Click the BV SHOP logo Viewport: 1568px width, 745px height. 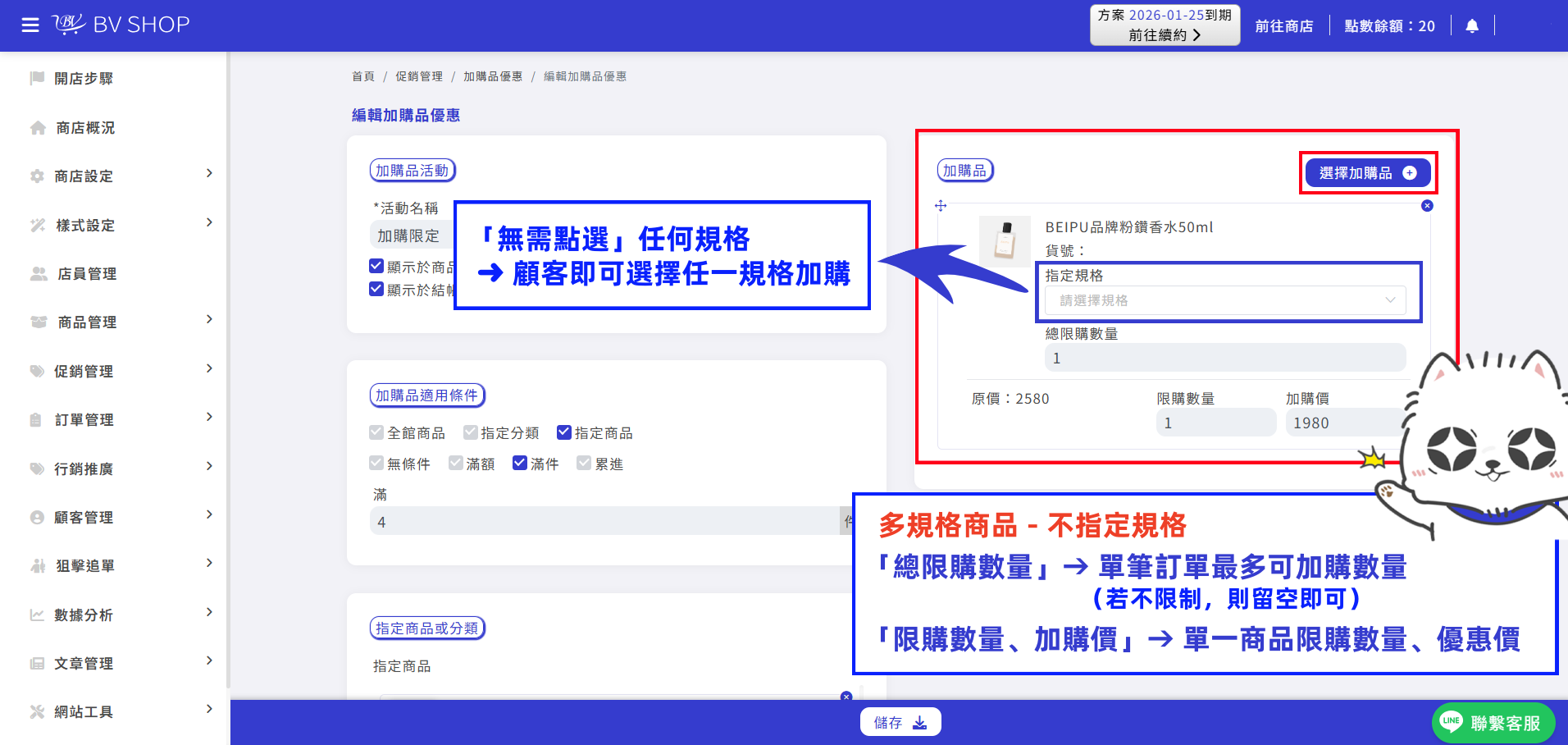click(x=121, y=25)
